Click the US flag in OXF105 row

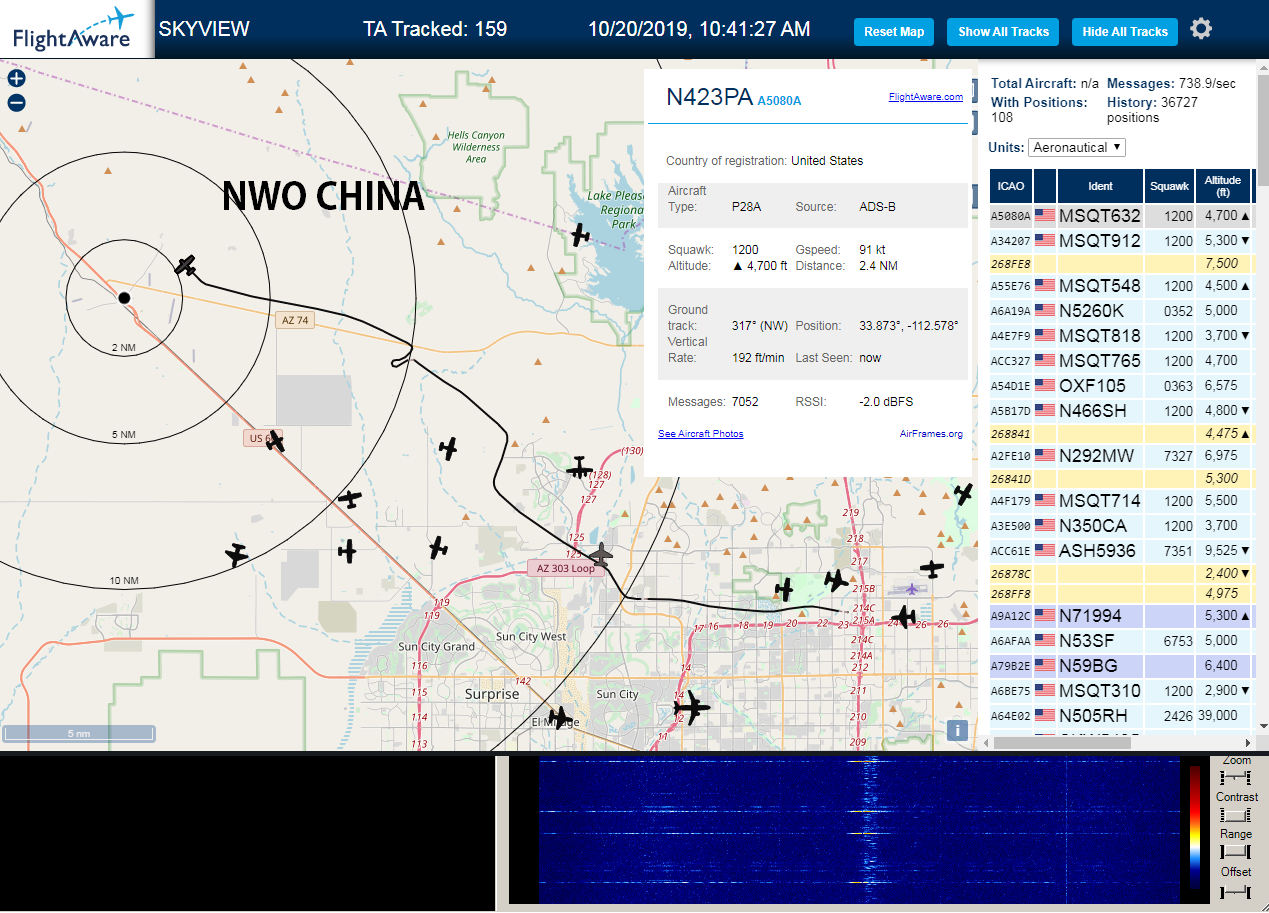point(1045,386)
